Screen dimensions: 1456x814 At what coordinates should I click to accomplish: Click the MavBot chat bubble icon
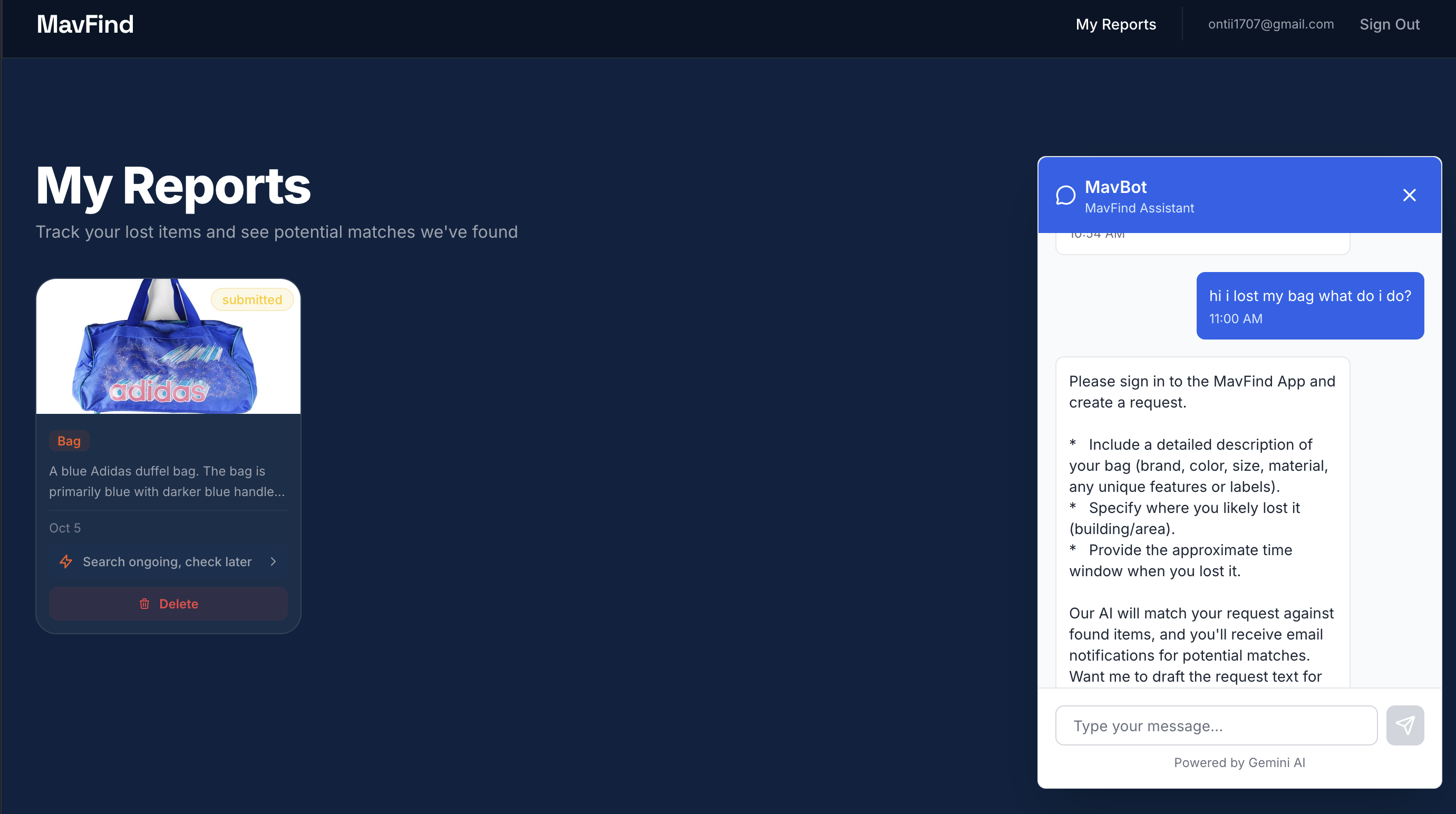[x=1065, y=196]
